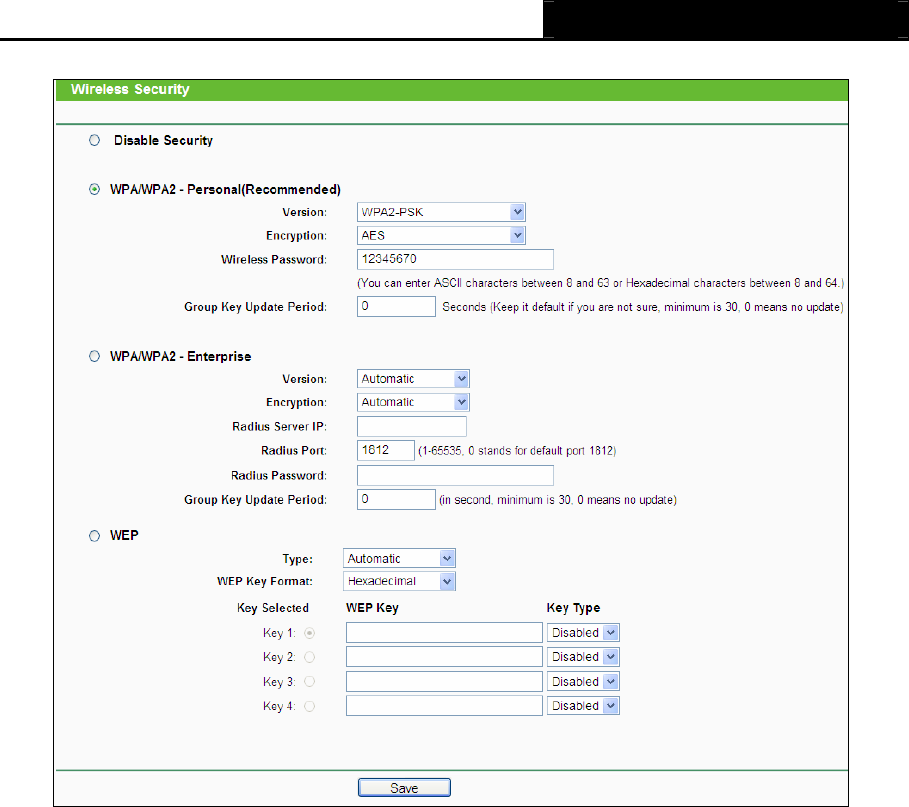Open Key 2 Key Type dropdown
Viewport: 909px width, 807px height.
pos(583,657)
